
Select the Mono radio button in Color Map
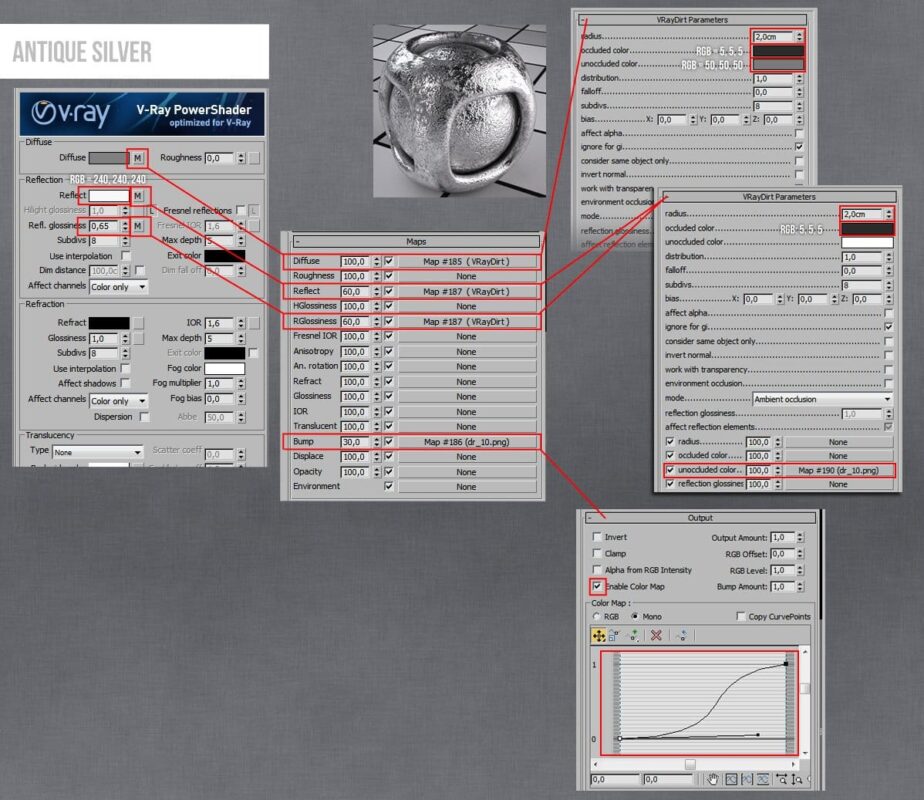(x=635, y=617)
